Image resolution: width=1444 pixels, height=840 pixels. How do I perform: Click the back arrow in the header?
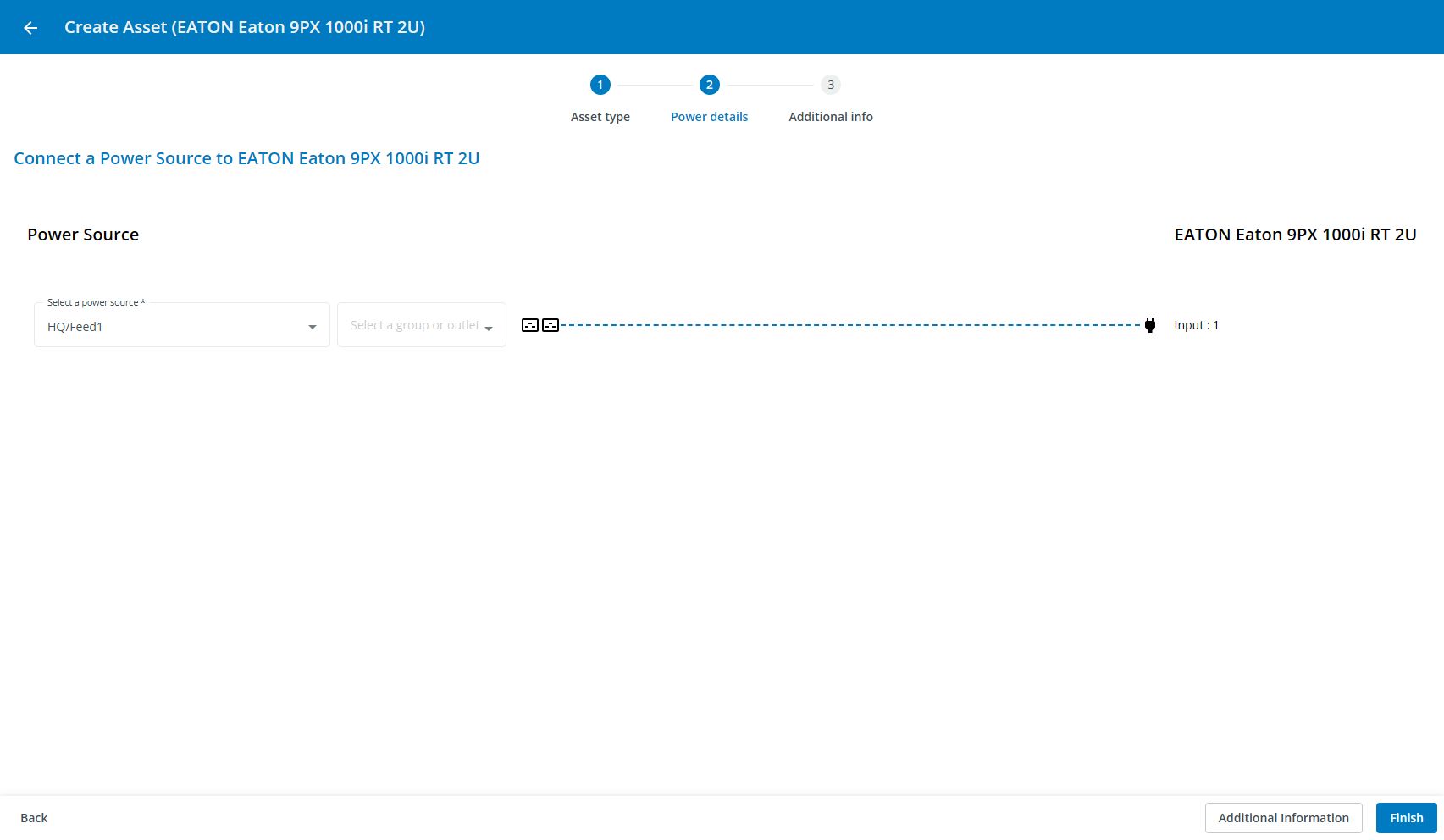point(30,28)
